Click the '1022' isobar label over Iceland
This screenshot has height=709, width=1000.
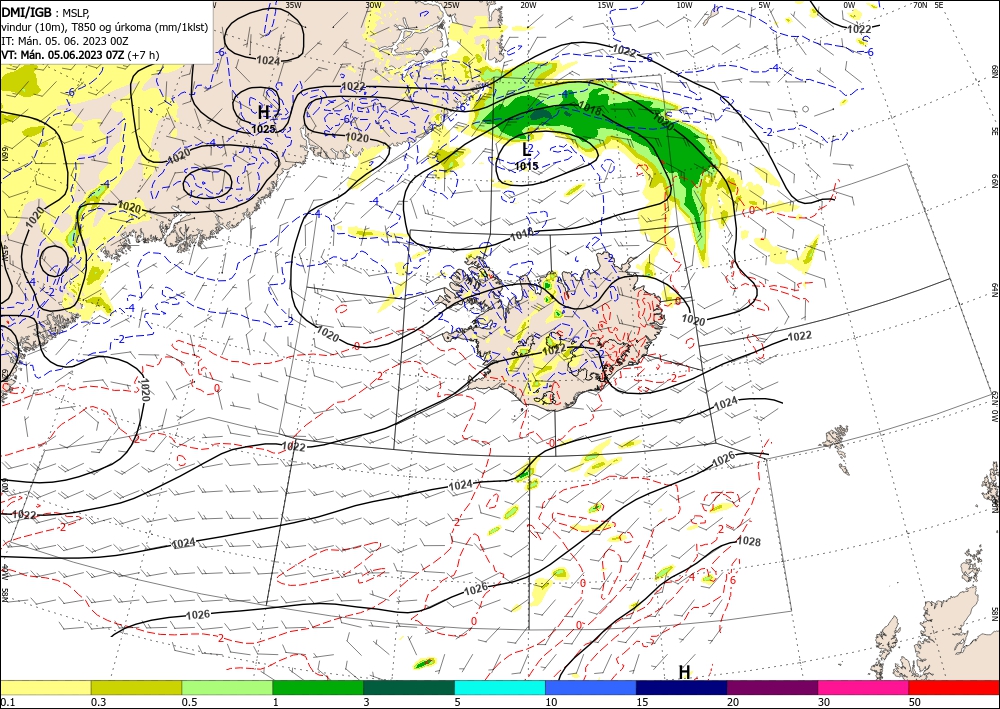click(x=554, y=349)
